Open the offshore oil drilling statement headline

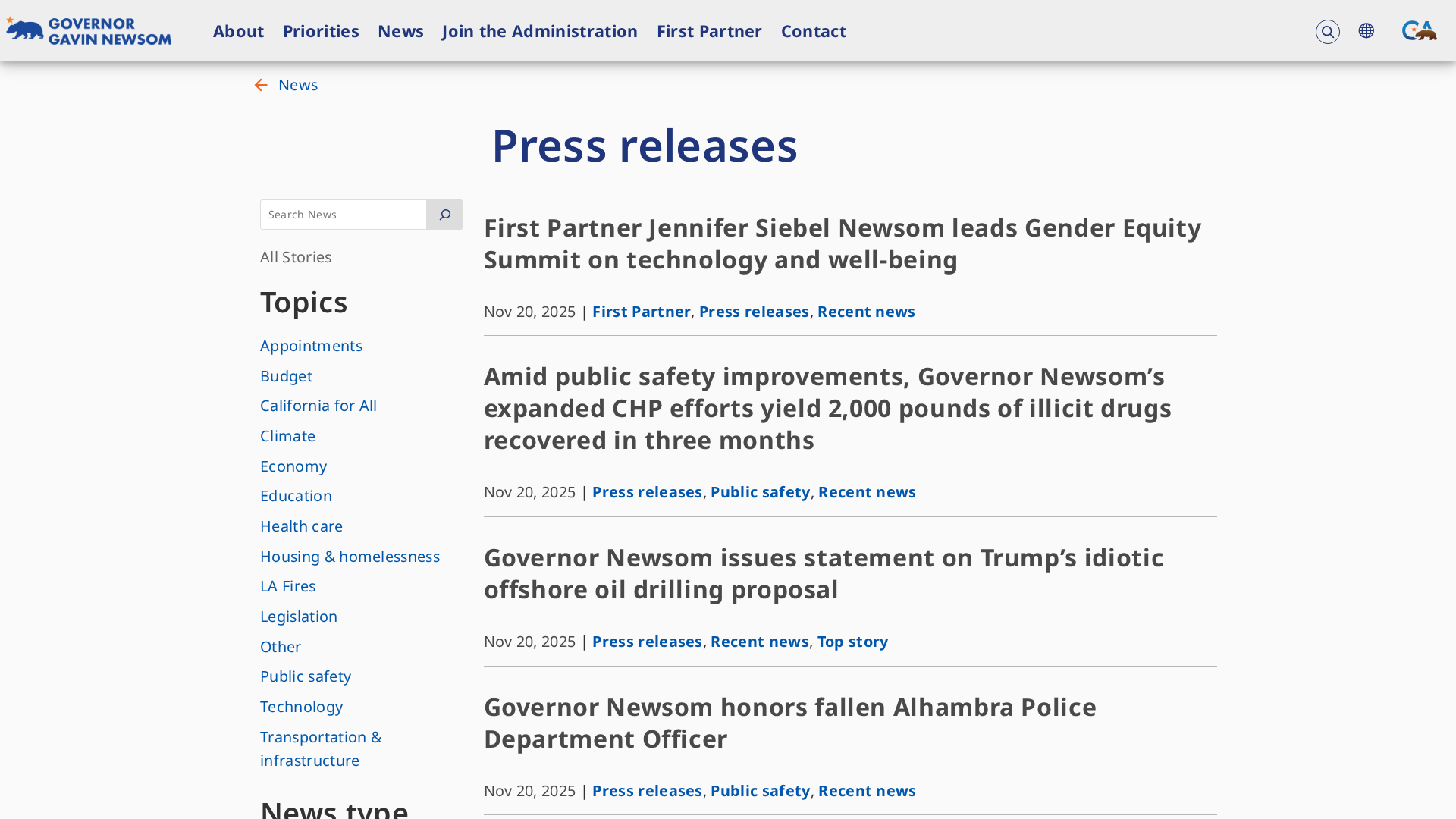coord(823,573)
